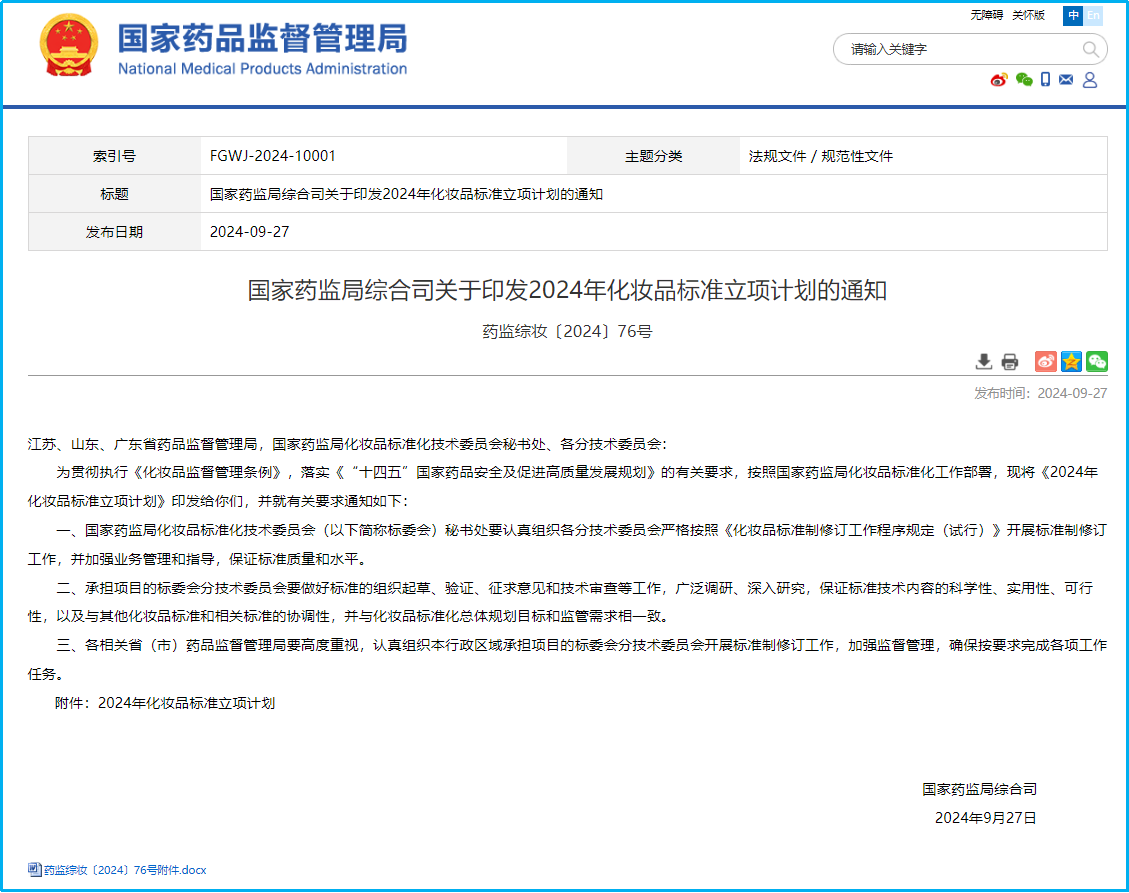Viewport: 1129px width, 893px height.
Task: Click the 标题 label cell
Action: point(114,194)
